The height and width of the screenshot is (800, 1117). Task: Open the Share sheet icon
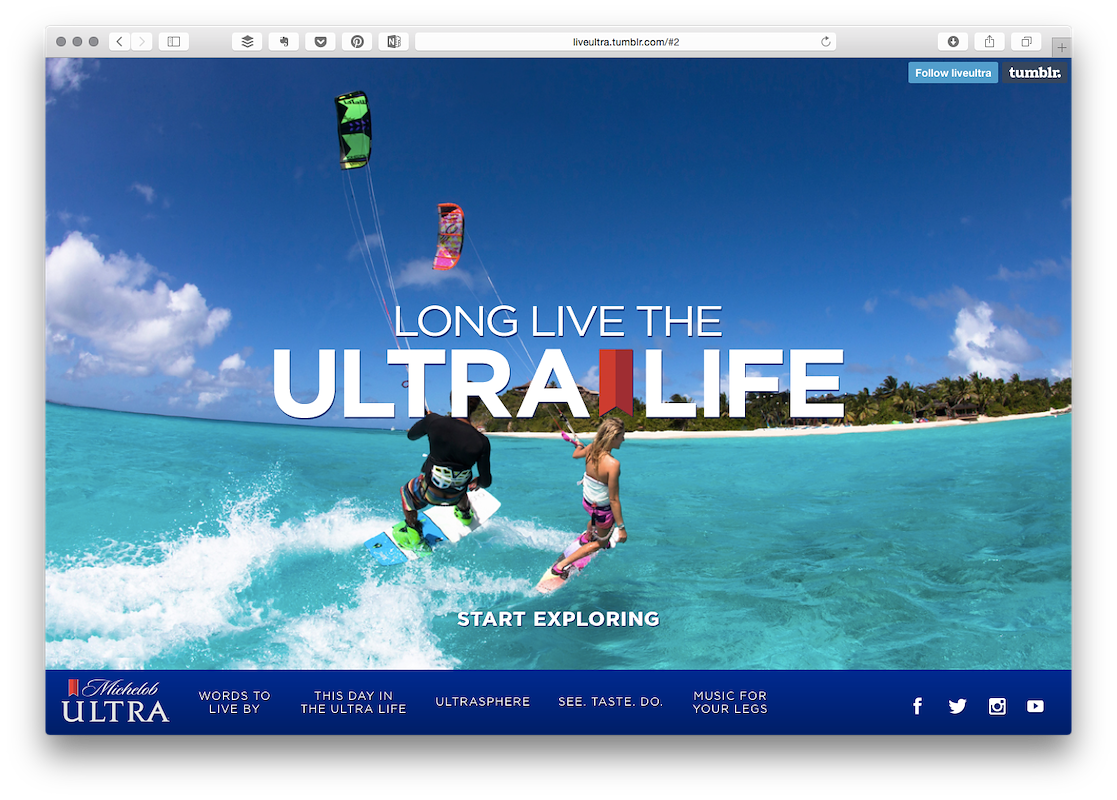coord(989,41)
